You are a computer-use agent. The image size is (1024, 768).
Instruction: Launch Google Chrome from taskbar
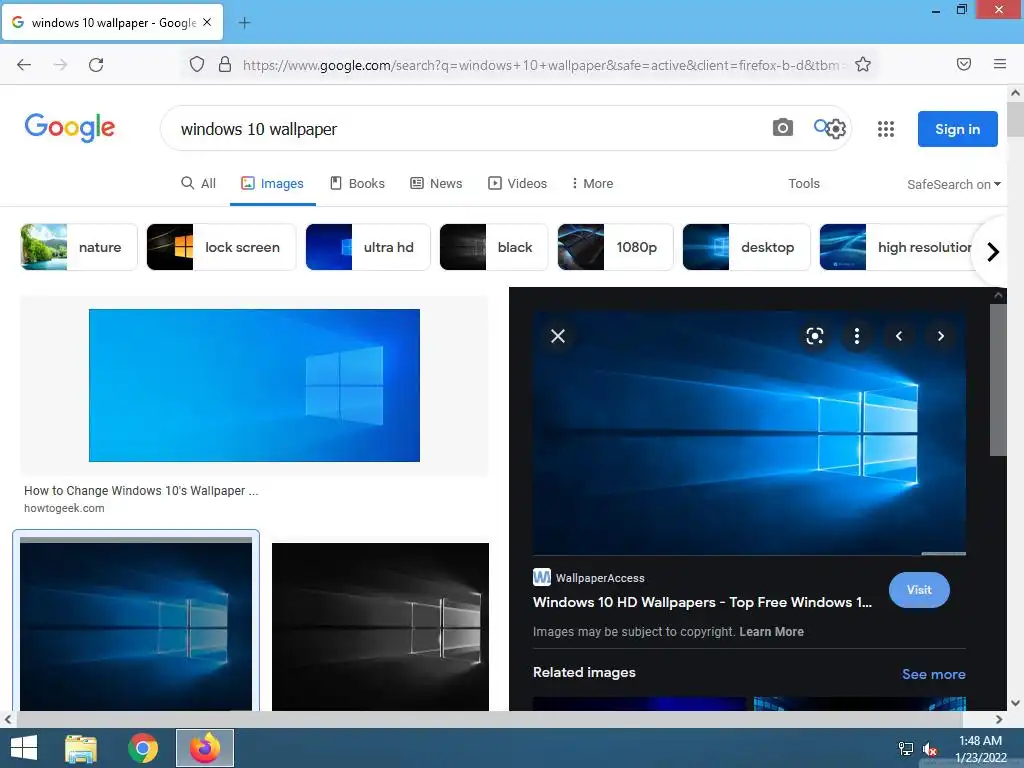[143, 748]
